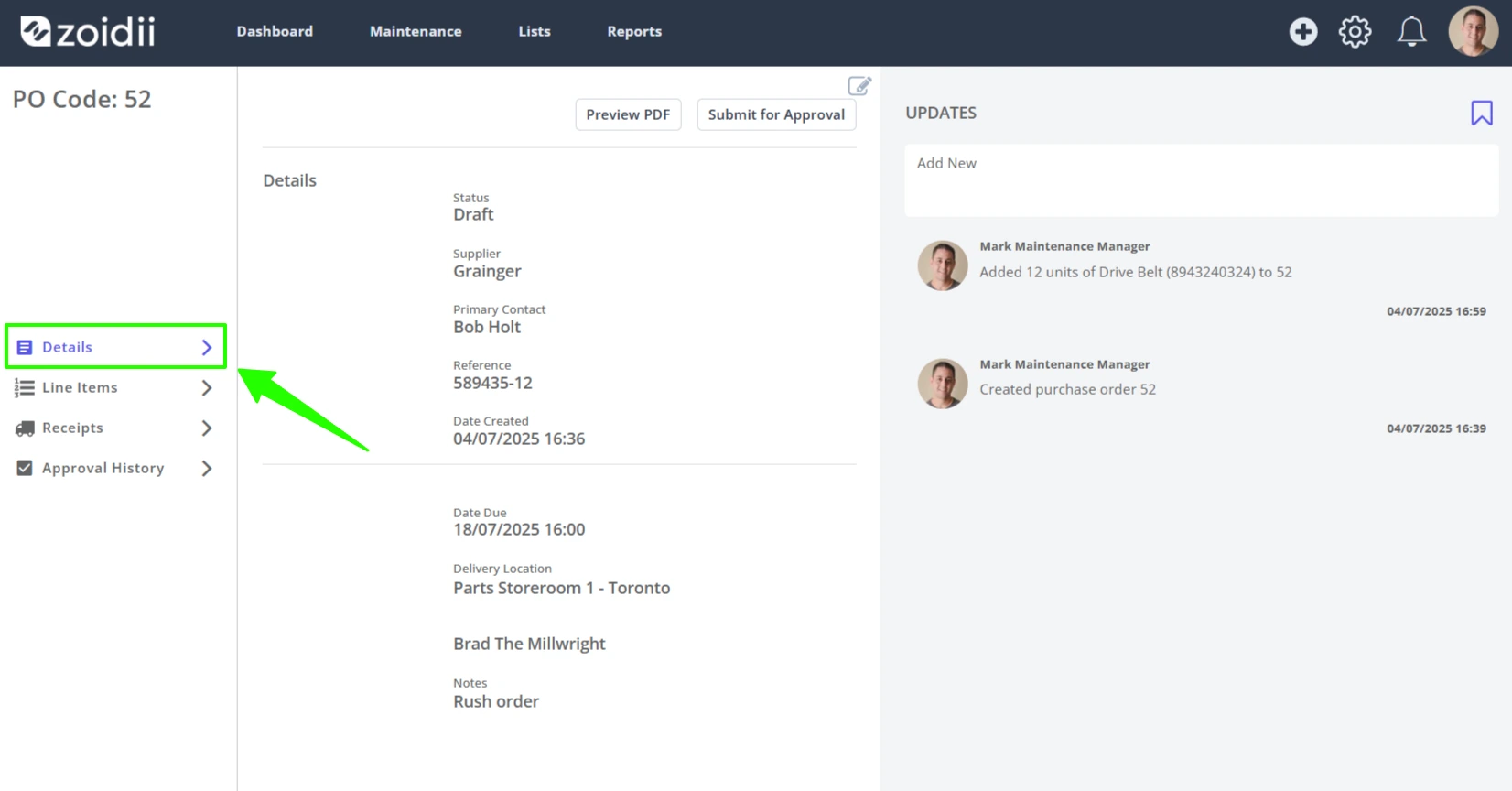
Task: Open the notifications bell
Action: [1411, 32]
